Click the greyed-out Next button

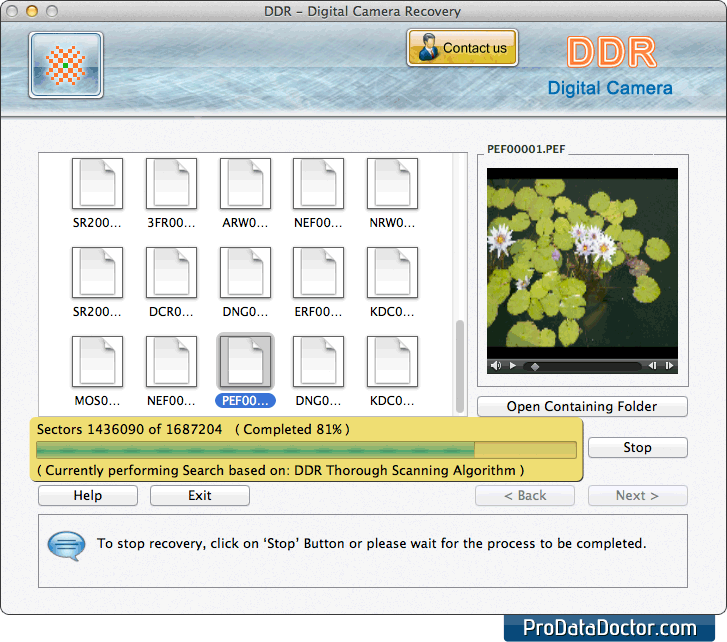pyautogui.click(x=638, y=496)
